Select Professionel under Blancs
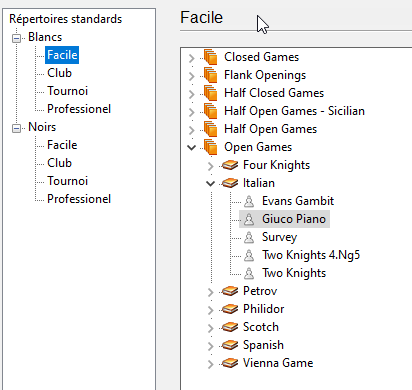This screenshot has width=412, height=390. point(79,109)
